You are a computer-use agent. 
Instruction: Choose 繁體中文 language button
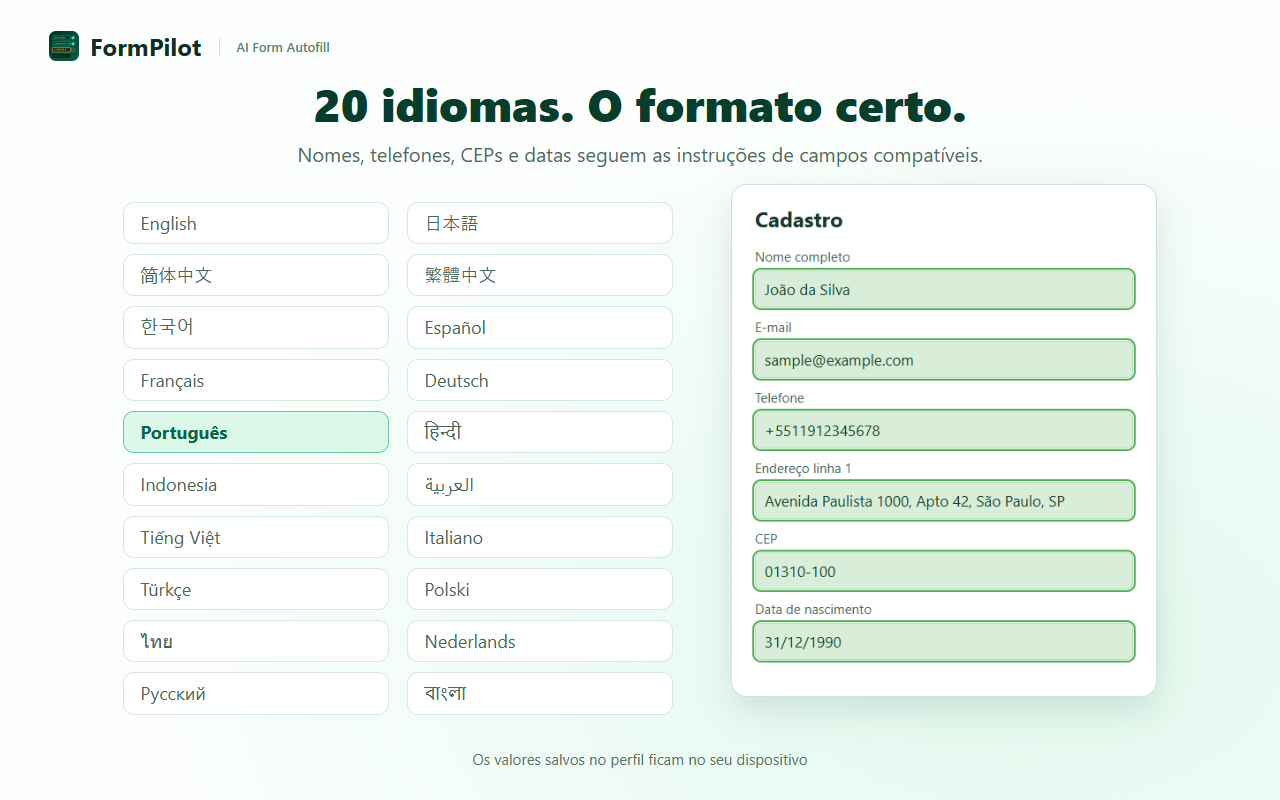tap(540, 275)
